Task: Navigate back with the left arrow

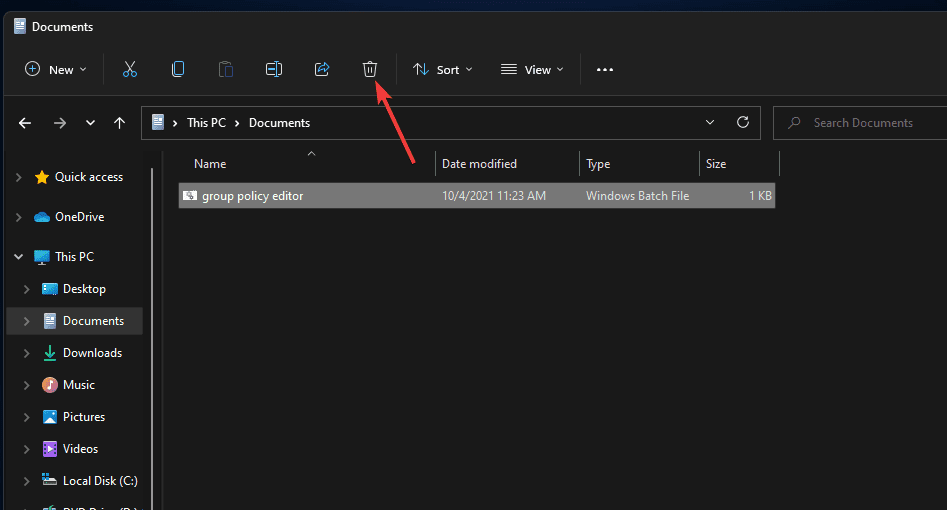Action: (26, 123)
